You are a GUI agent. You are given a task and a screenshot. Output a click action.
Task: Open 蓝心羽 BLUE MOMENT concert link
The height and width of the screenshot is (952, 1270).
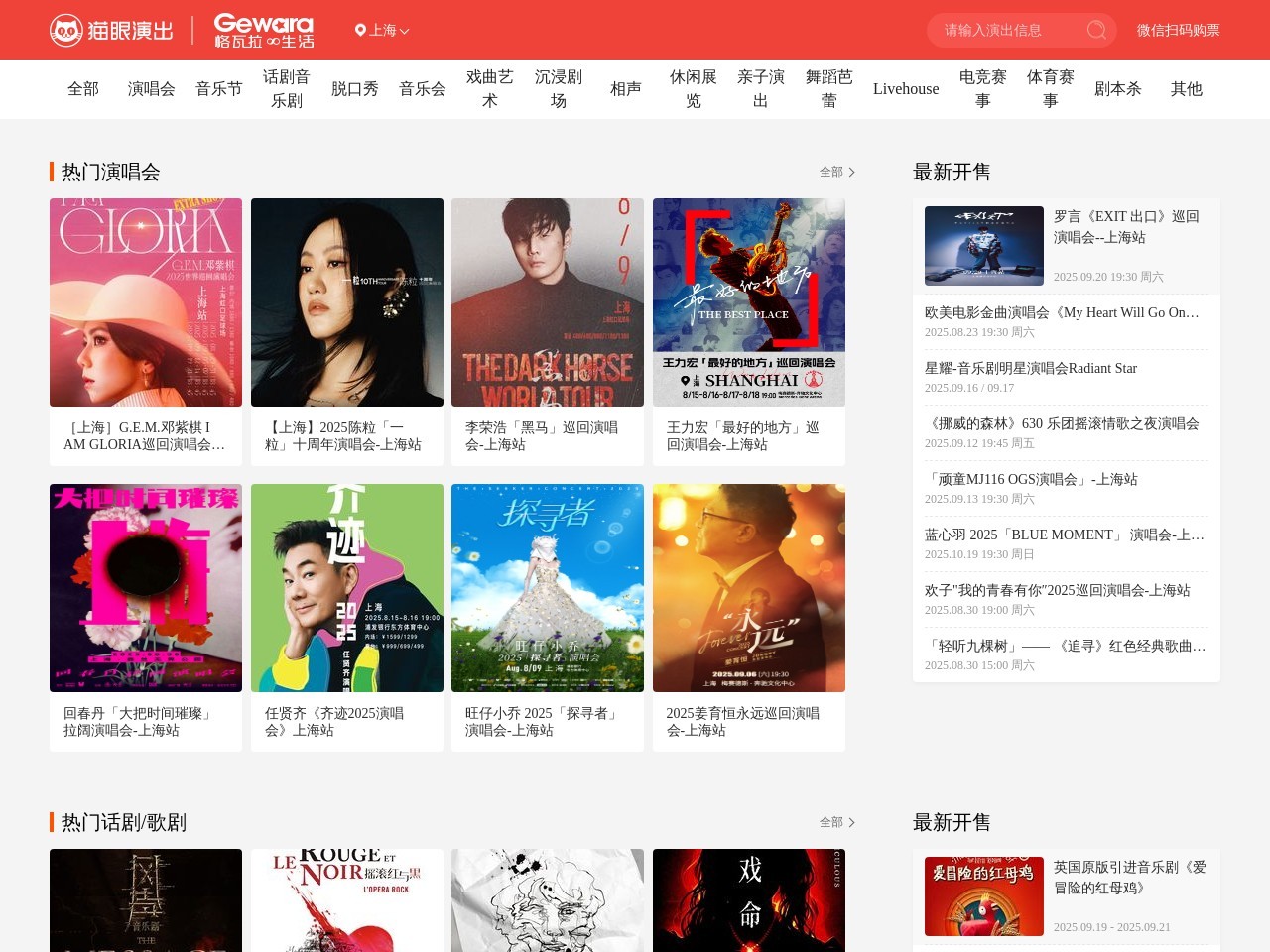1064,535
